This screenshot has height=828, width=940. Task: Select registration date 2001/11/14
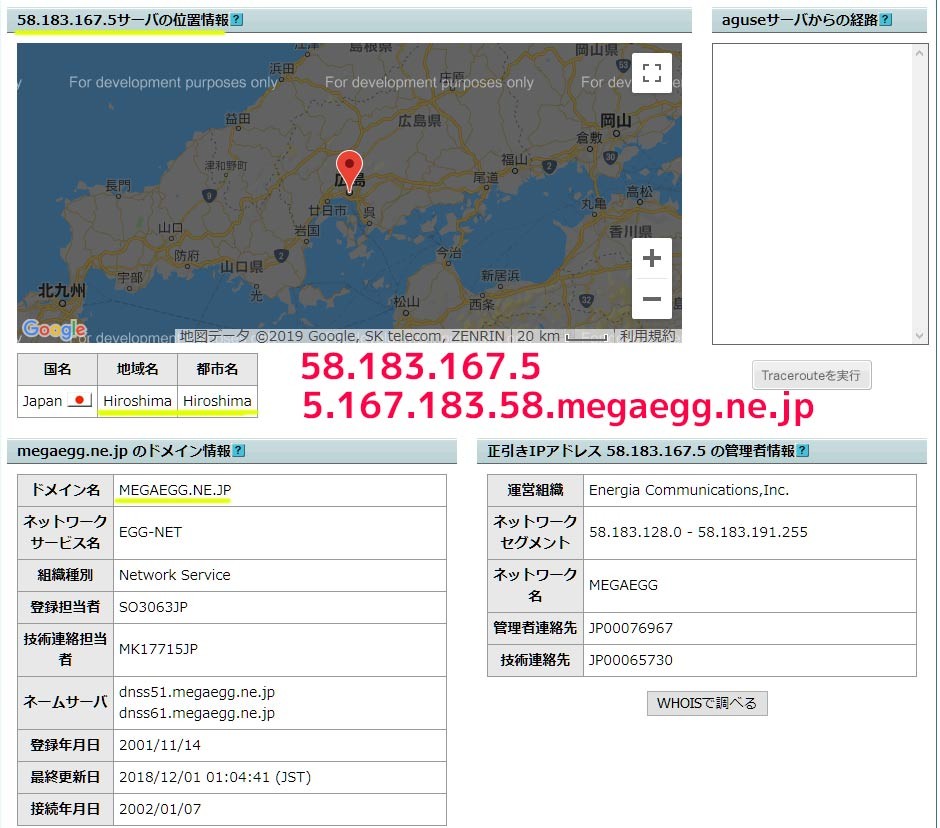click(159, 745)
